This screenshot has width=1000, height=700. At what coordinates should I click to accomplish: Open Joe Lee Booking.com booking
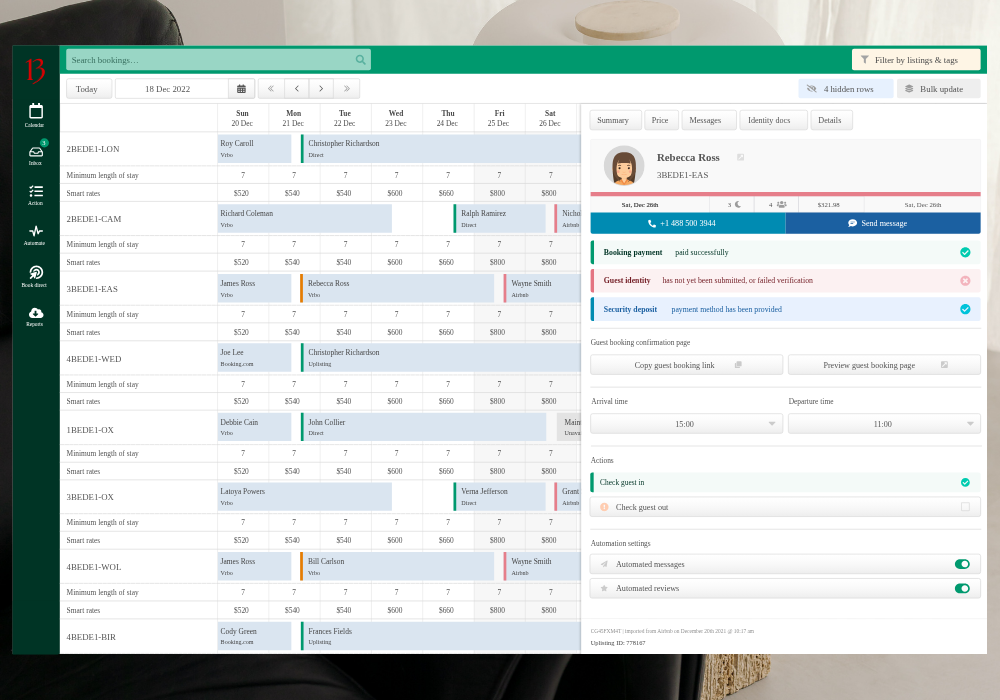(x=254, y=358)
